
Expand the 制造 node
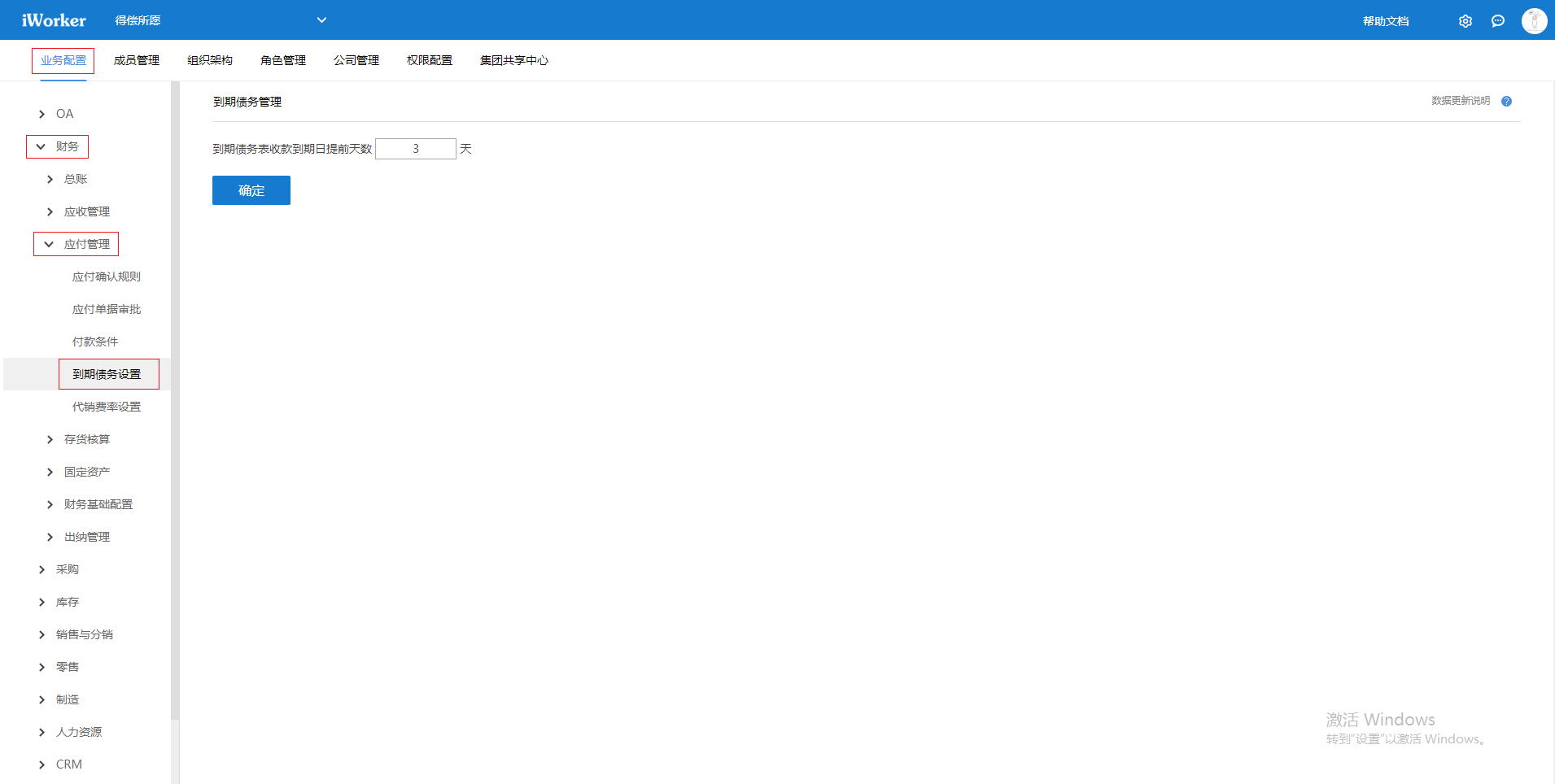41,699
